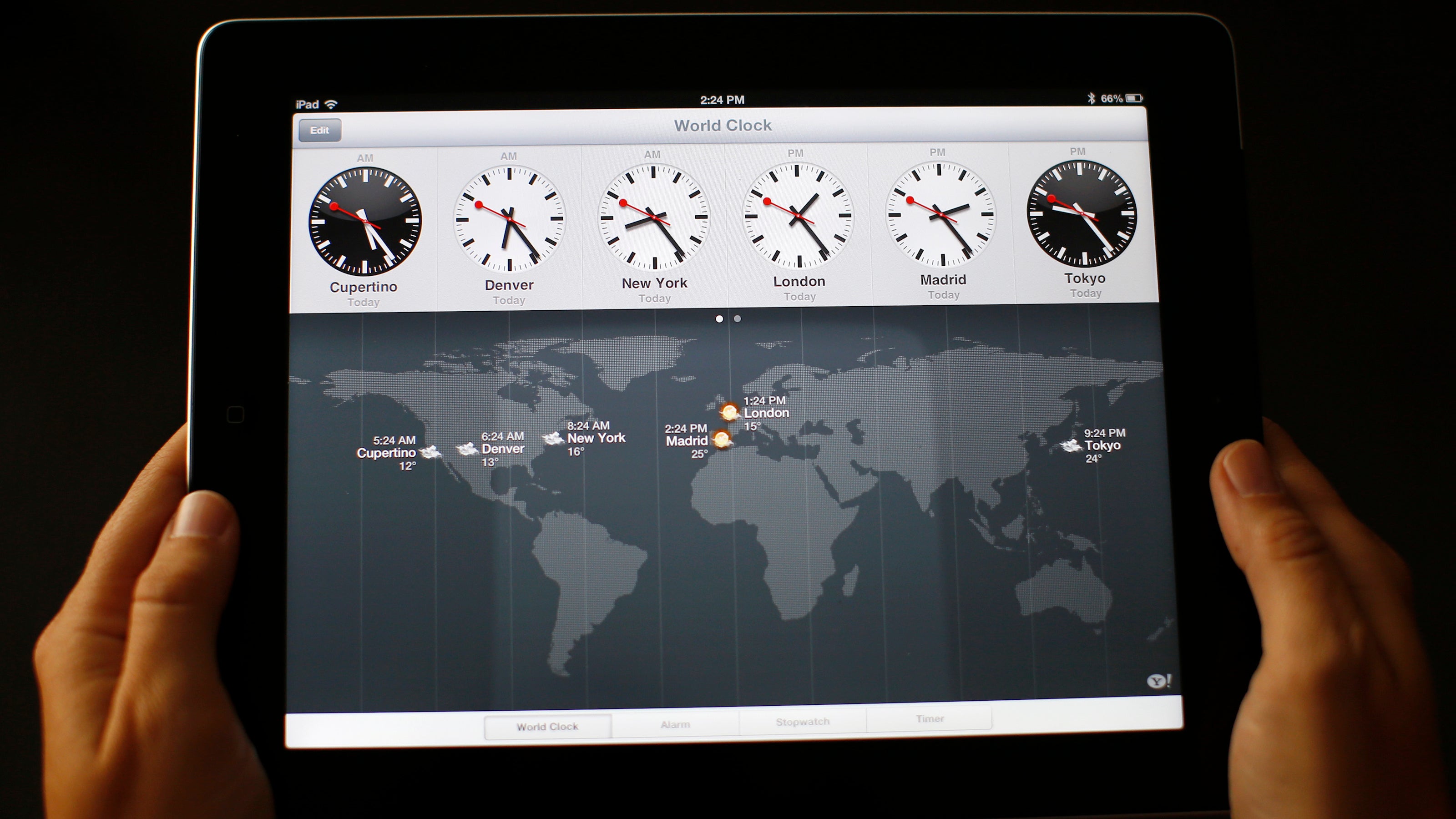Tap the 6:24 AM time on map
This screenshot has height=819, width=1456.
(502, 436)
